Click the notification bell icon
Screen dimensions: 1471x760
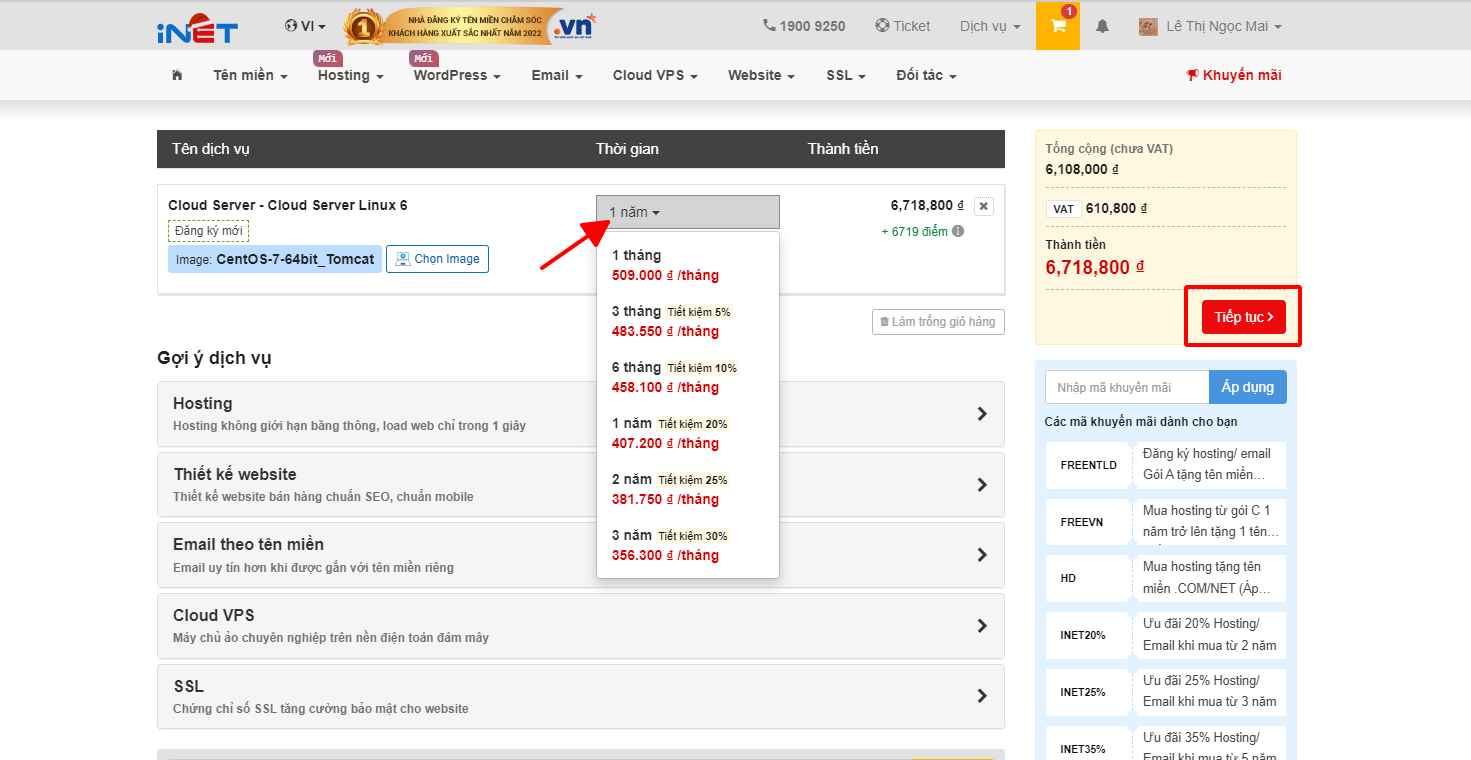tap(1102, 26)
